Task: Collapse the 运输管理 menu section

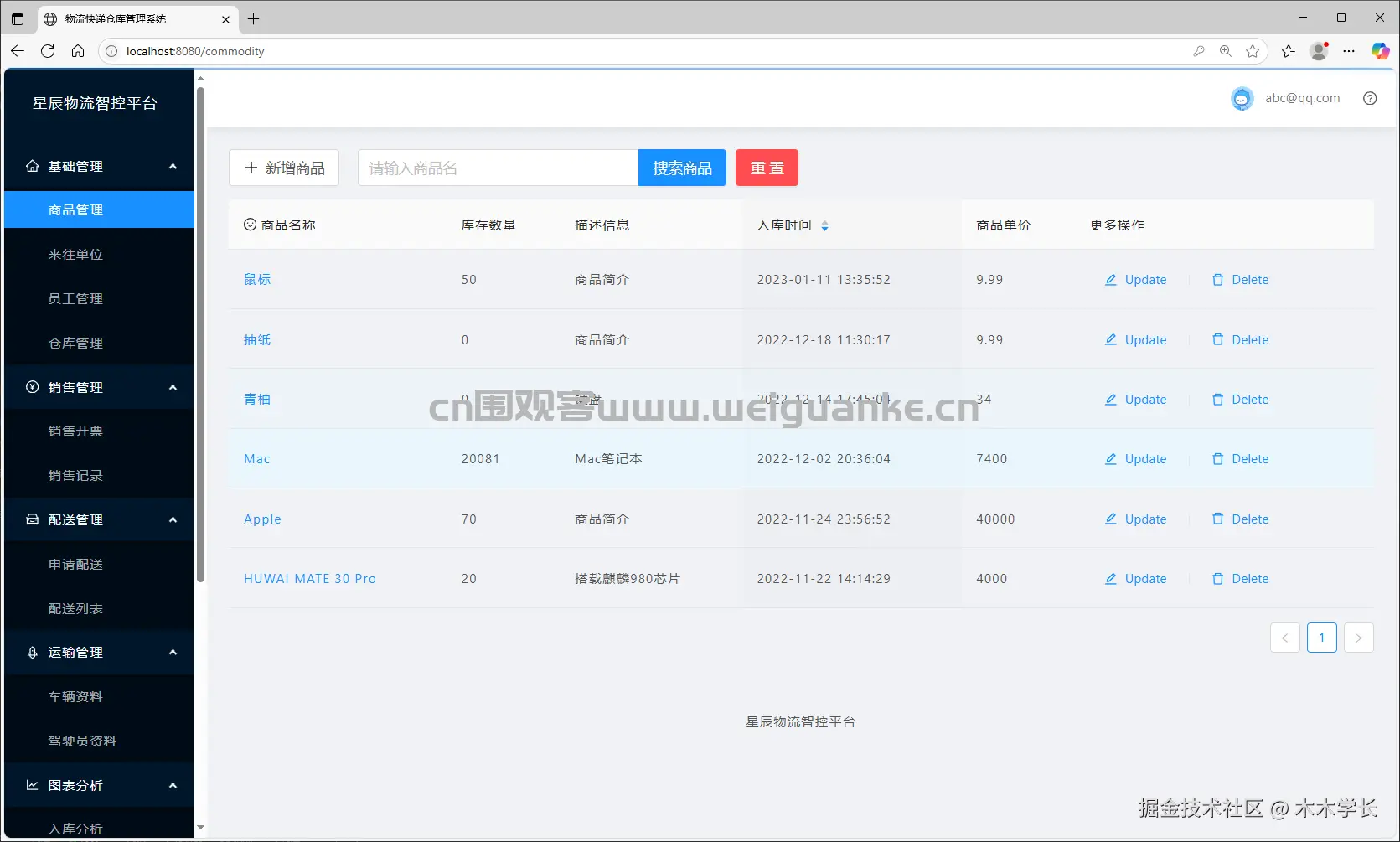Action: 173,653
